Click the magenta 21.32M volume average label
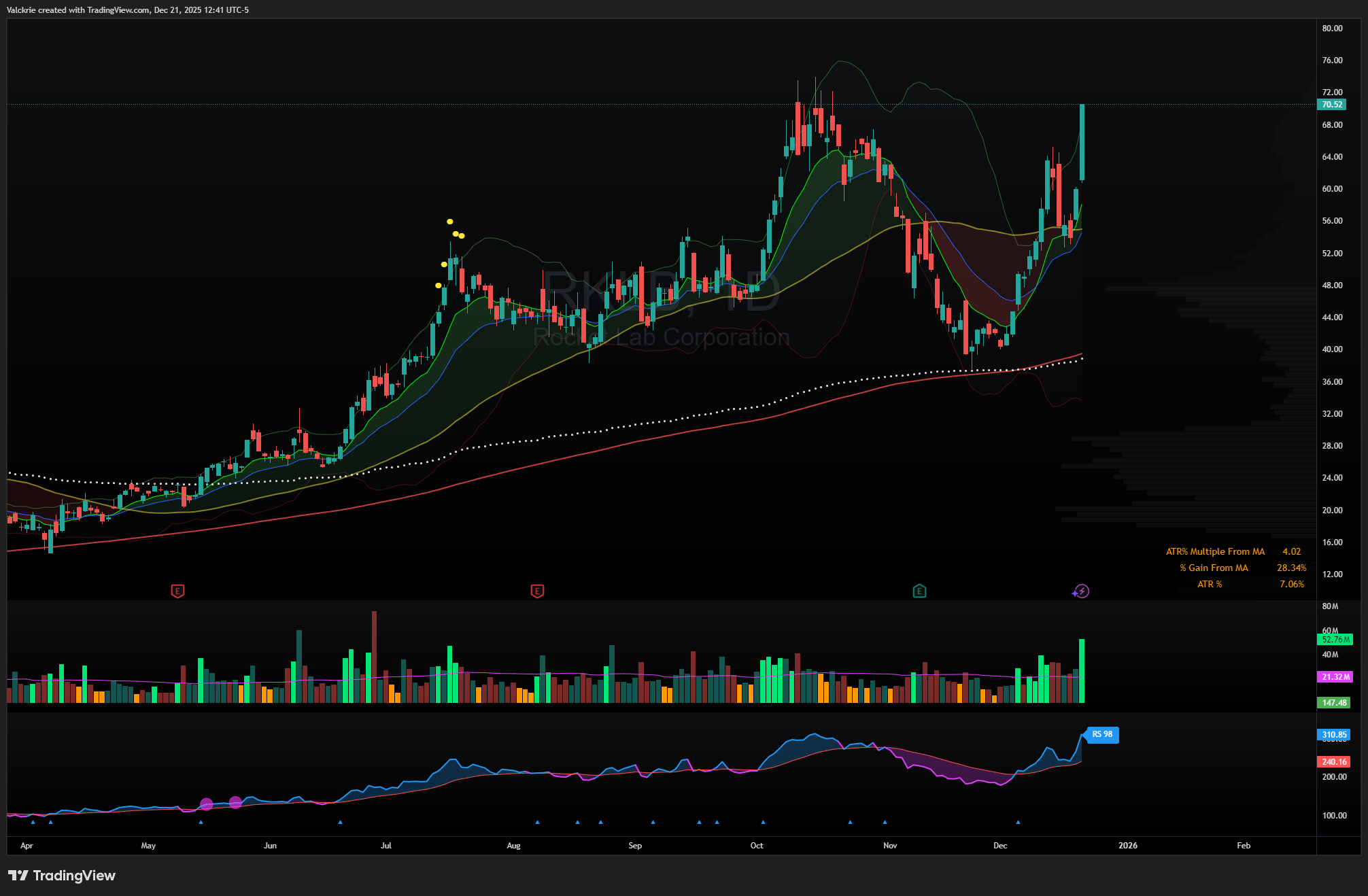Viewport: 1368px width, 896px height. point(1335,677)
